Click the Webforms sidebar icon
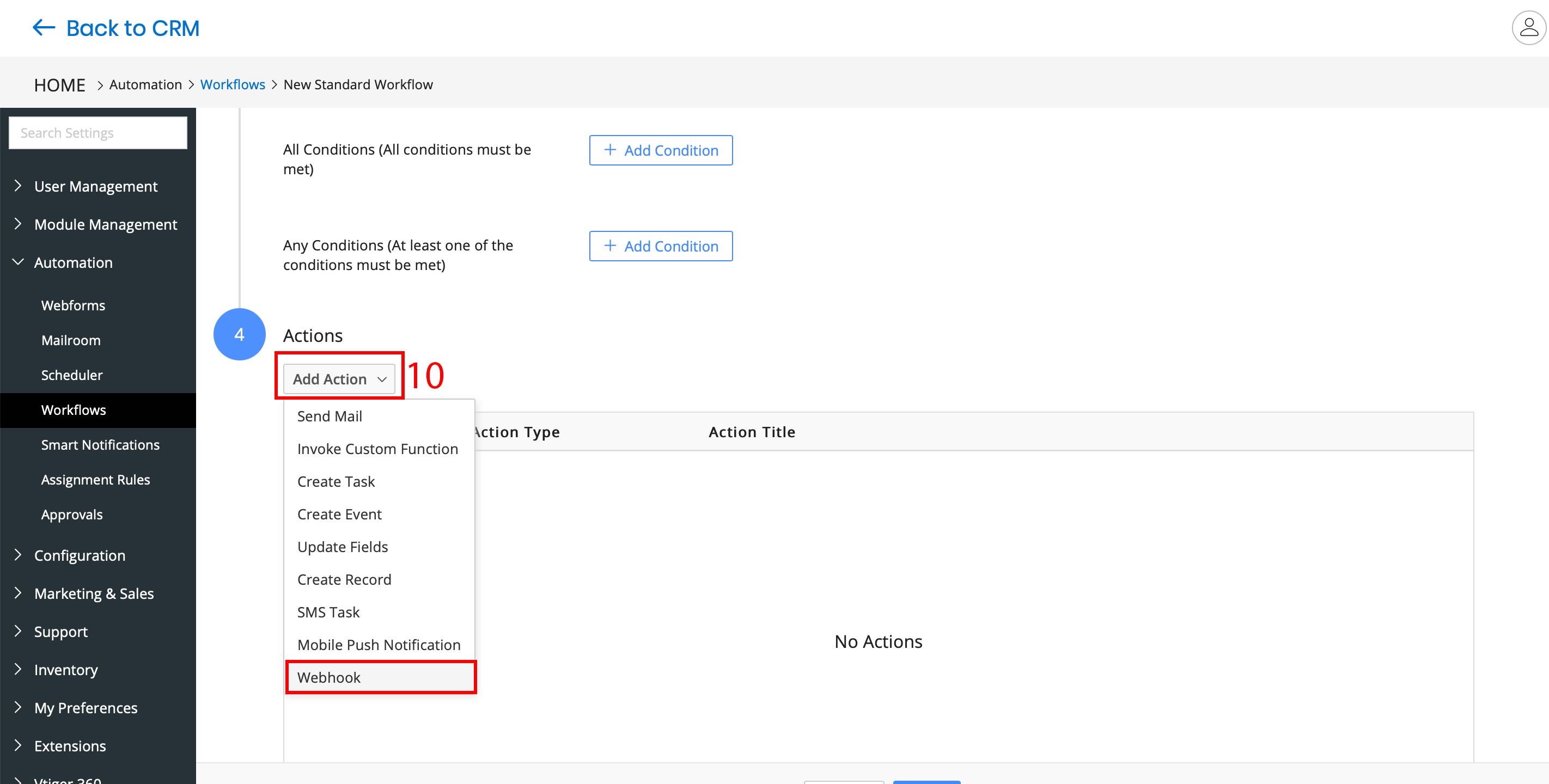The image size is (1549, 784). tap(73, 305)
